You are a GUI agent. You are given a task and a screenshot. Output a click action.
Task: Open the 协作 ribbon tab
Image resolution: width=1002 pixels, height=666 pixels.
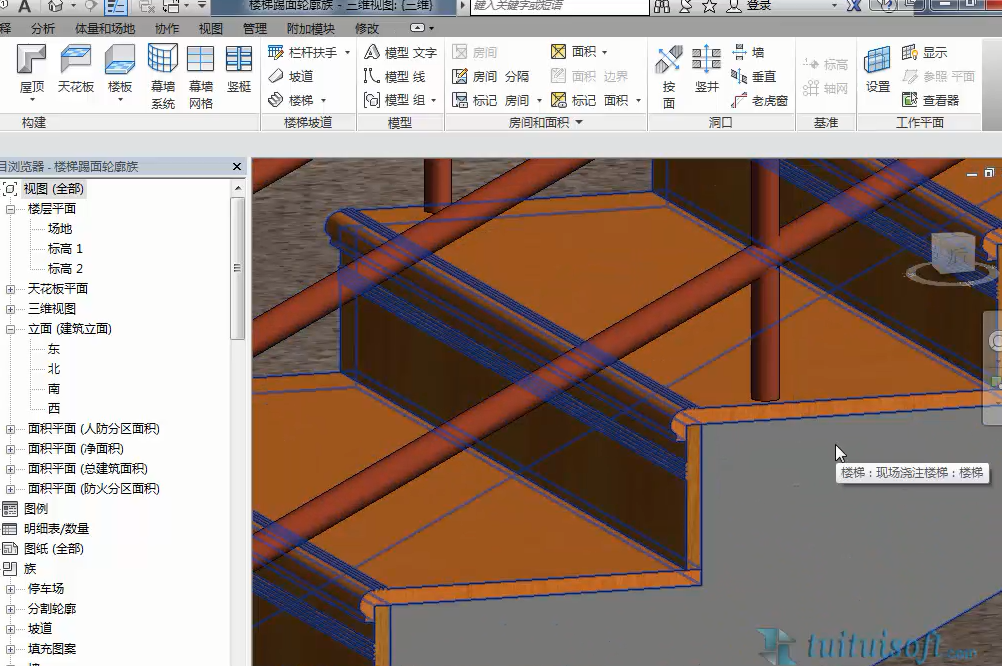click(x=167, y=29)
